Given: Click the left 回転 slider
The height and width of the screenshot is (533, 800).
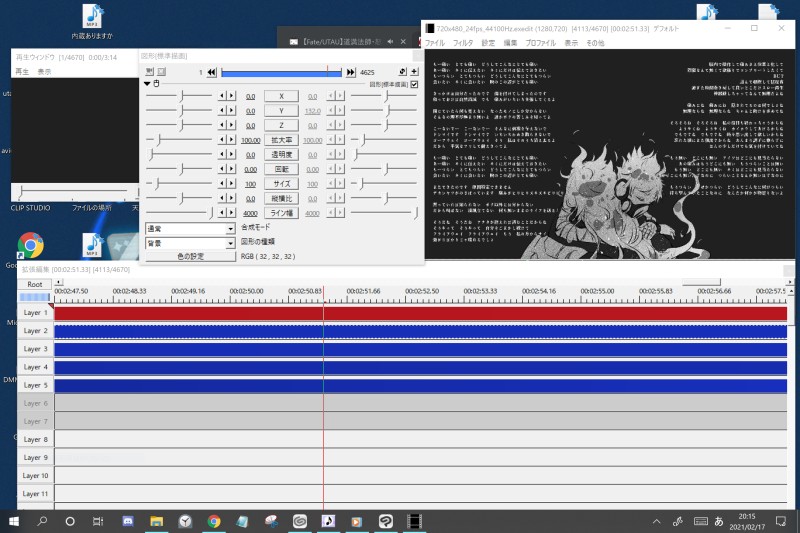Looking at the screenshot, I should [179, 169].
